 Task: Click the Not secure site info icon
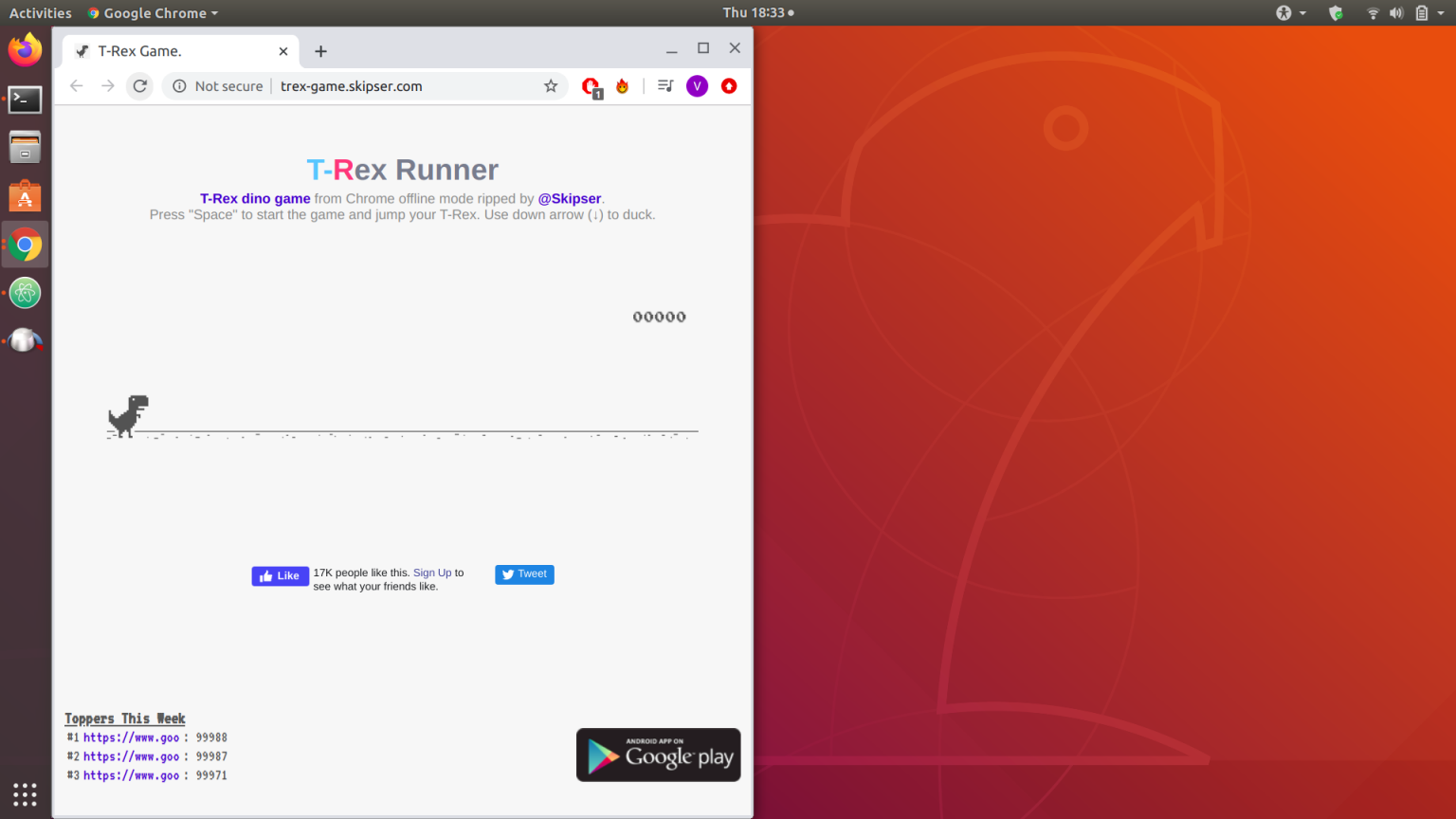click(179, 85)
